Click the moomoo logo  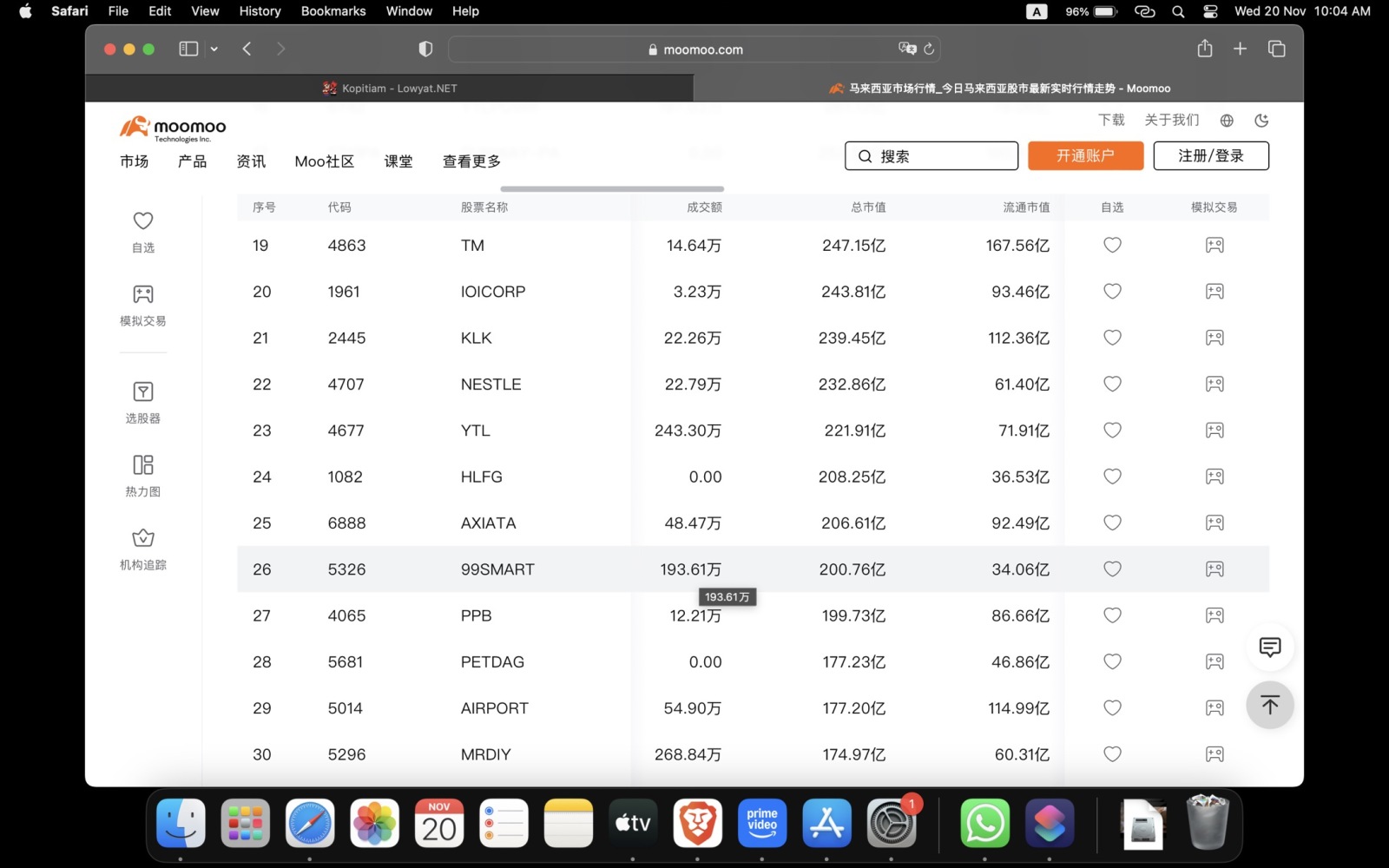173,128
